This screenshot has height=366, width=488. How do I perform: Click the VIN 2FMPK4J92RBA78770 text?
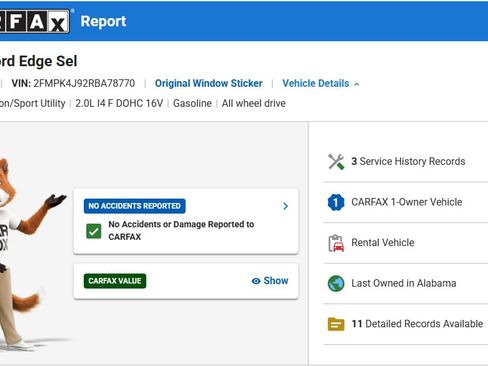click(73, 83)
